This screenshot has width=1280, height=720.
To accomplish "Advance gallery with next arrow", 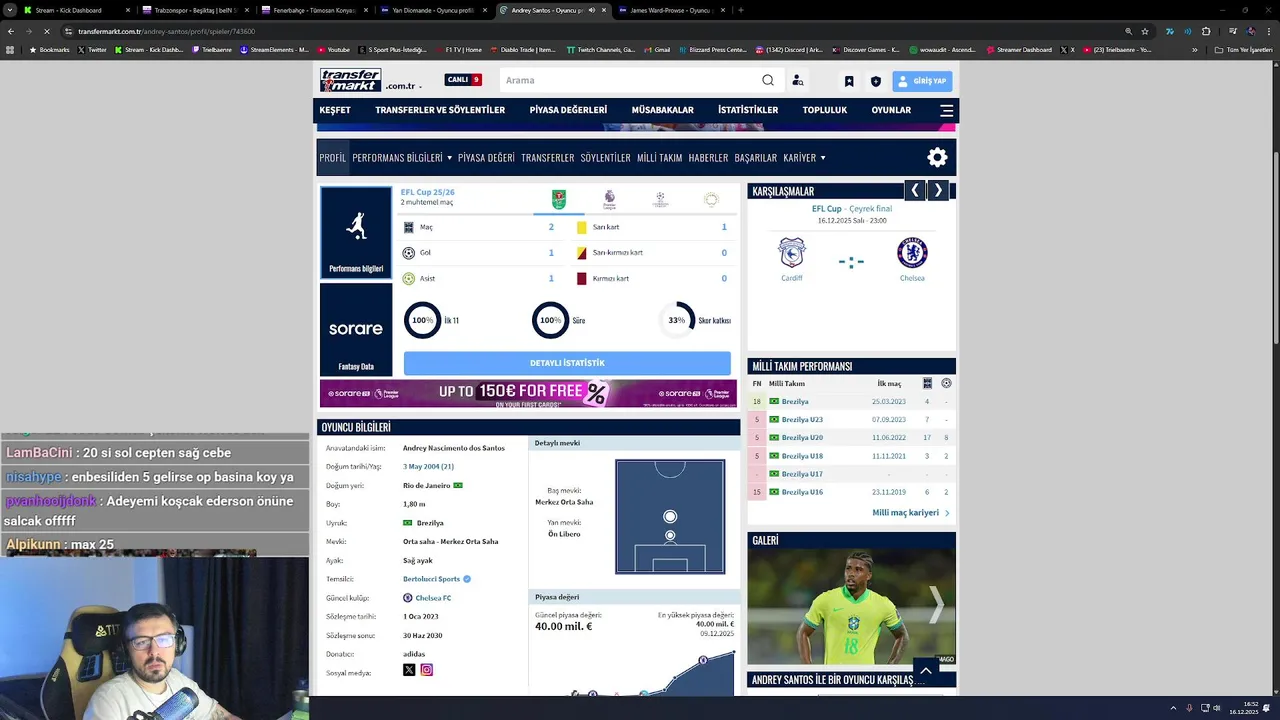I will pos(936,604).
